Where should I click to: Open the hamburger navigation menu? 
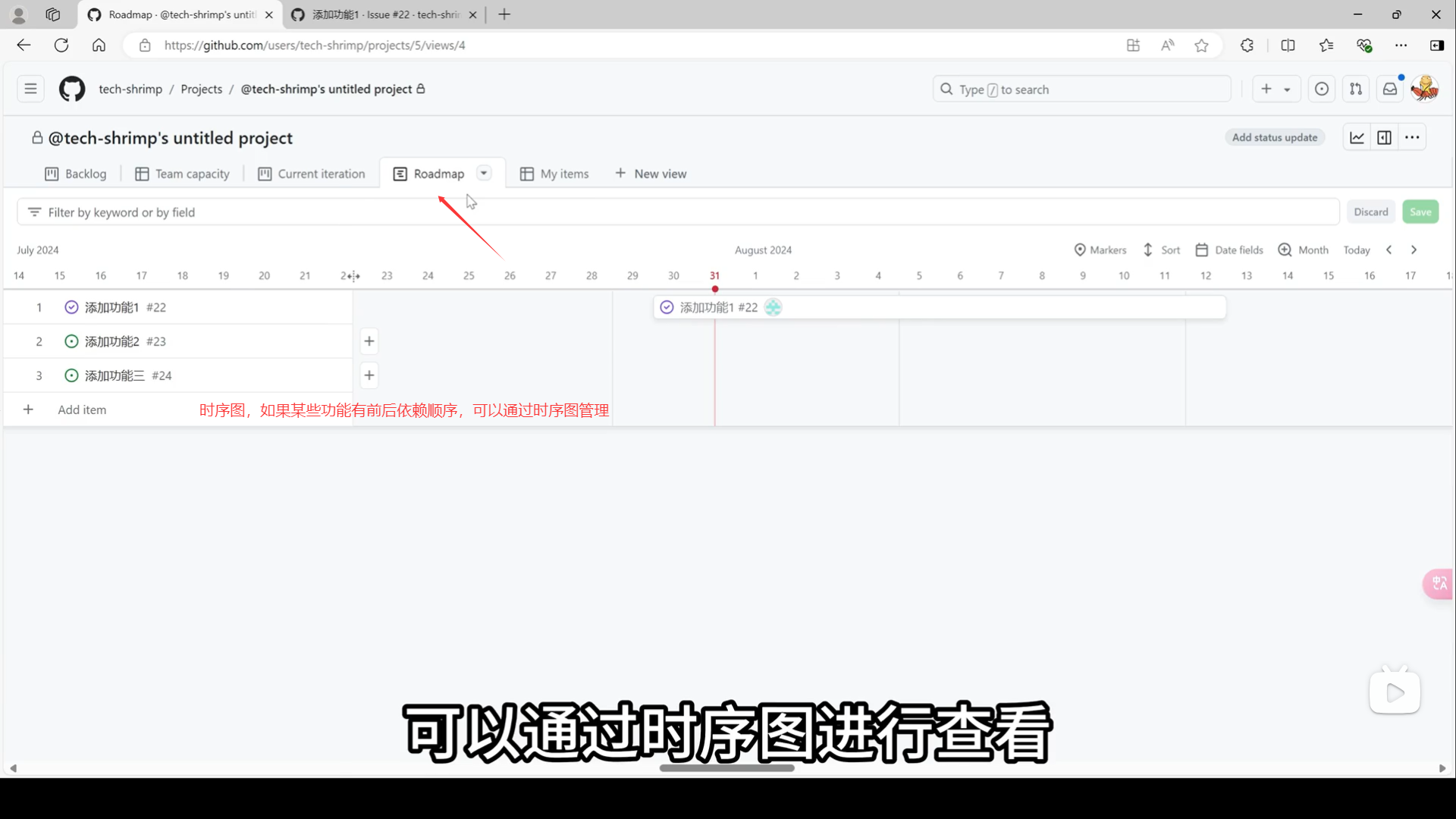(x=30, y=89)
